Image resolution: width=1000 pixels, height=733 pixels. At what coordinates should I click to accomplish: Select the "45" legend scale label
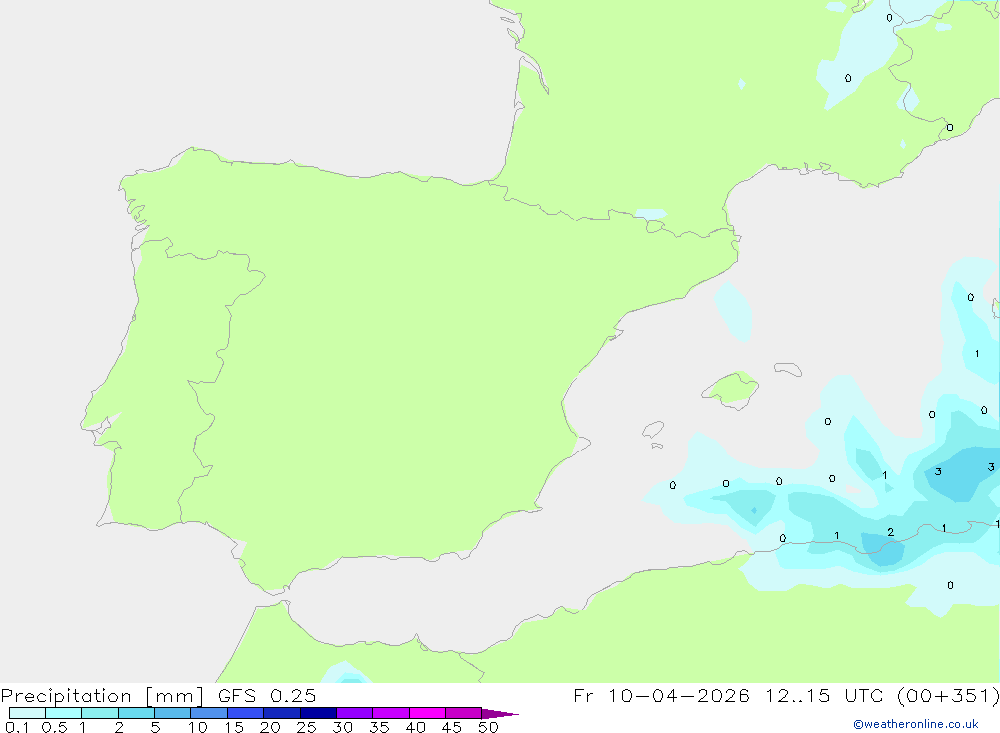(452, 727)
